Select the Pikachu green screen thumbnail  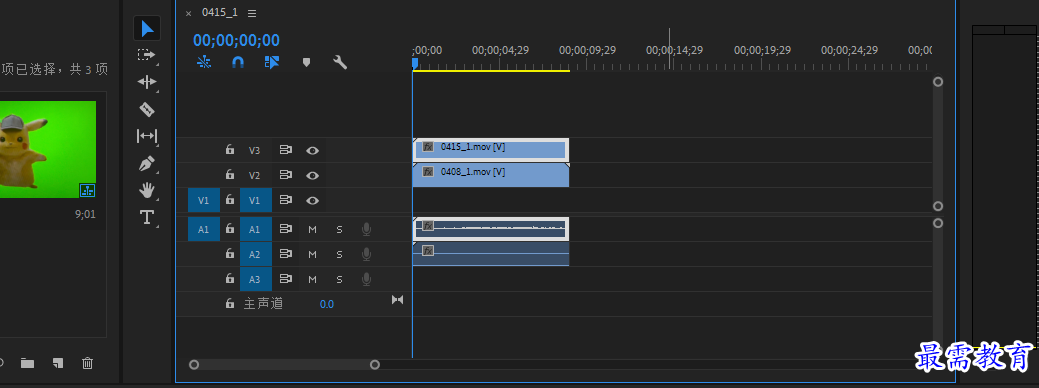pos(48,149)
